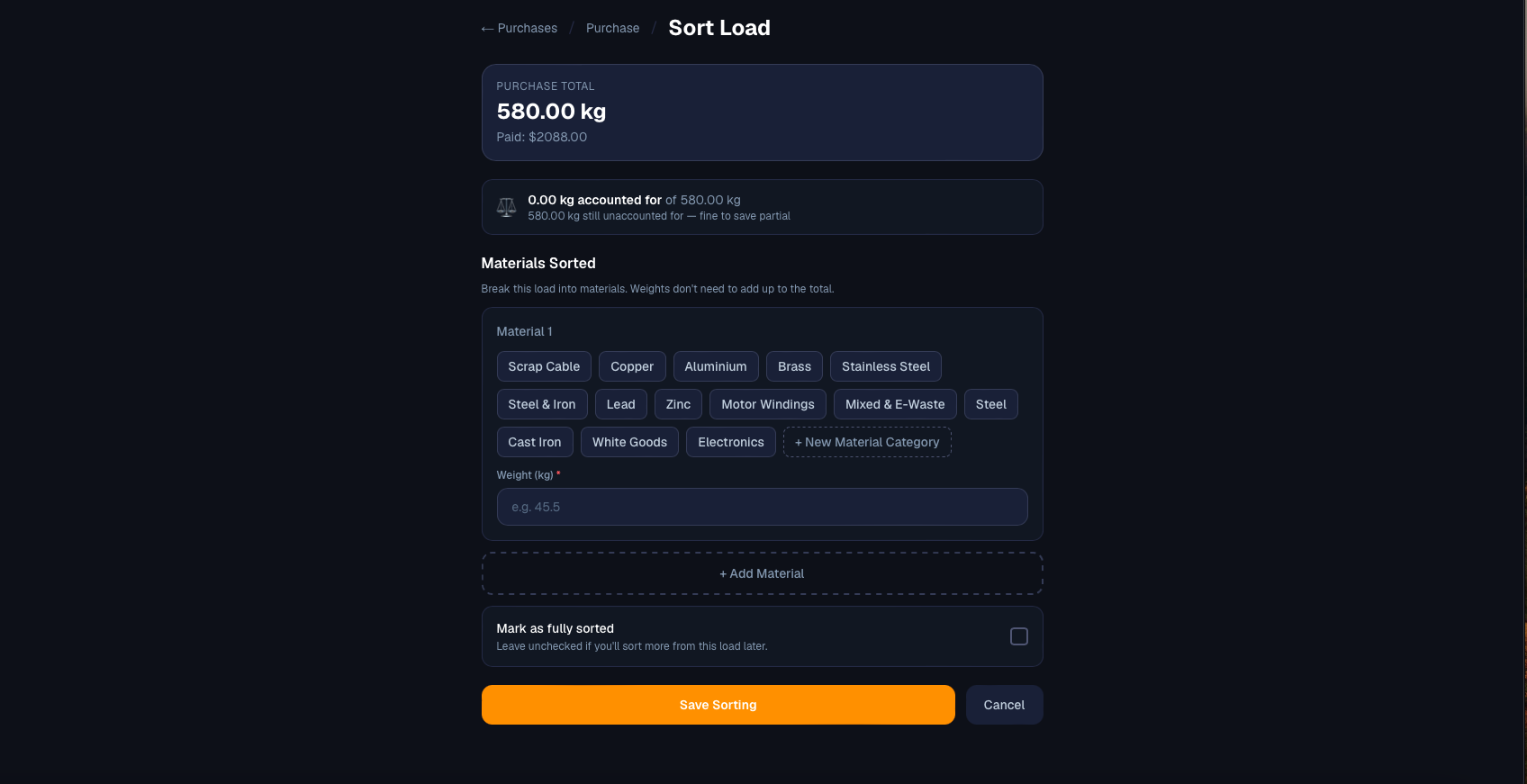Add a New Material Category
This screenshot has height=784, width=1527.
click(x=867, y=442)
